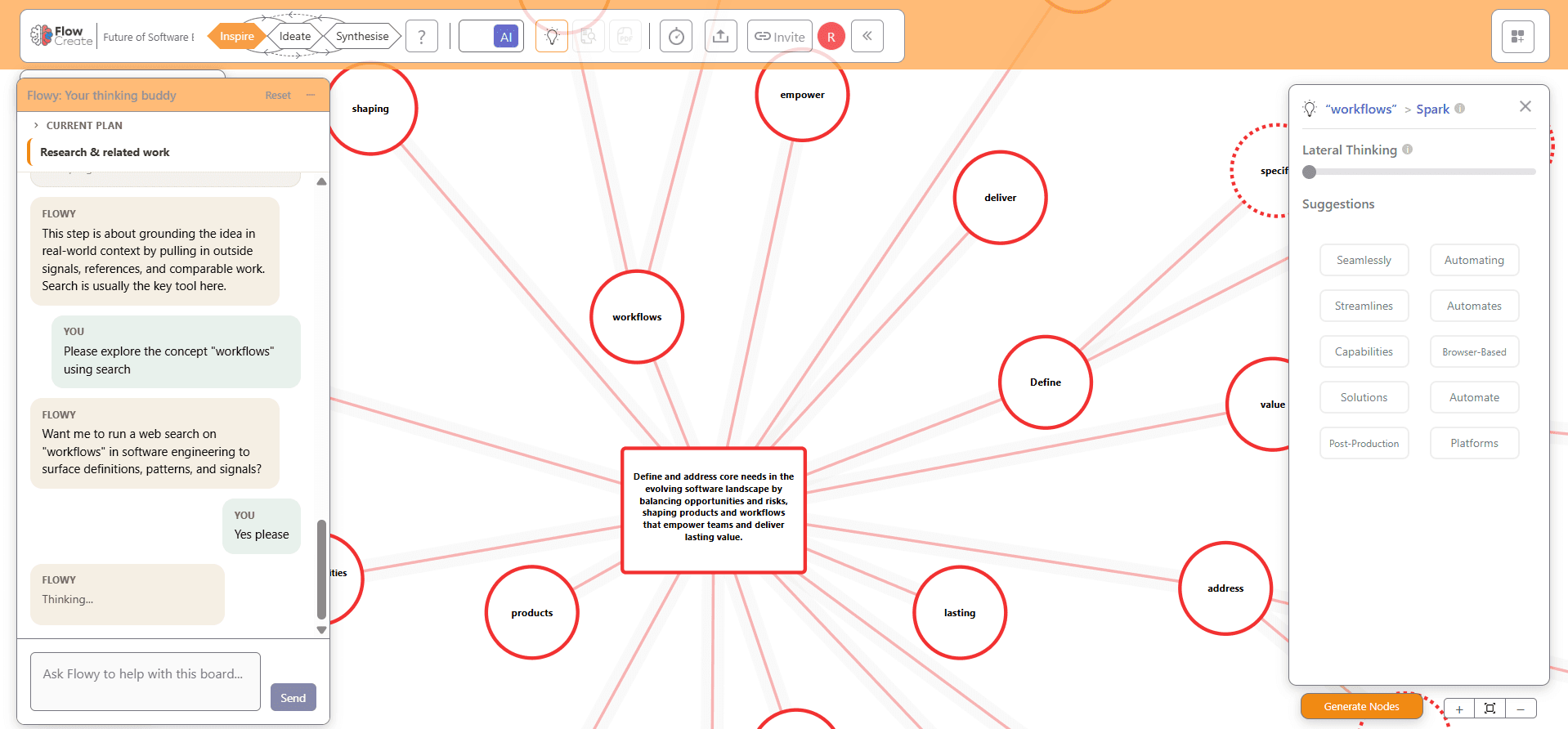Click the fit-to-screen zoom icon
Viewport: 1568px width, 729px height.
click(1490, 709)
